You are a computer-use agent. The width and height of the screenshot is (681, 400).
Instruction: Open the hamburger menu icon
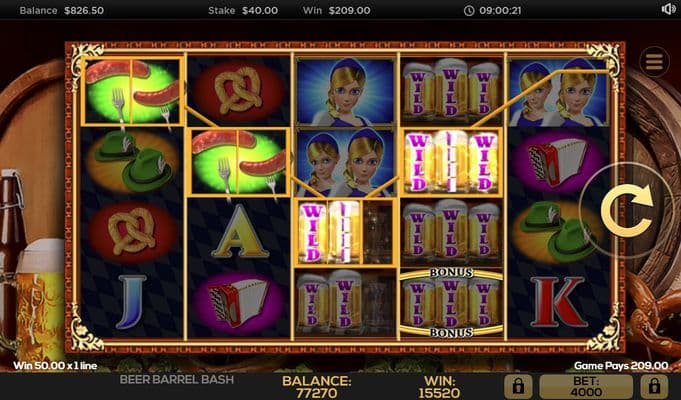(654, 62)
